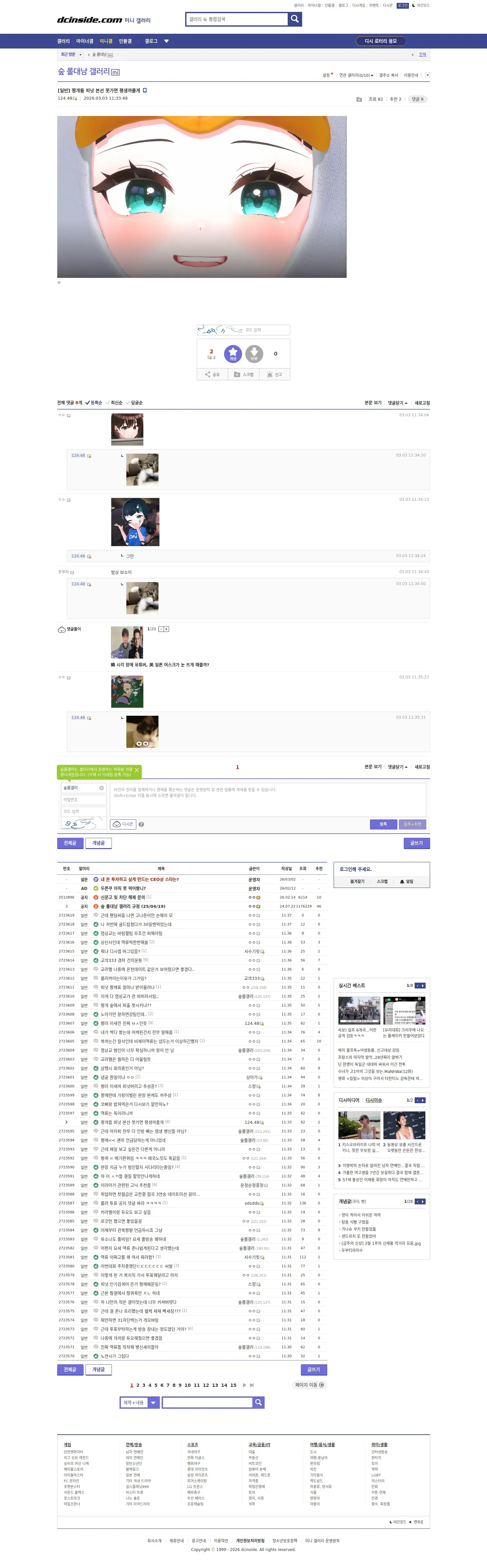
Task: Click next arrow of 댓글돌이 ad 1/20
Action: [x=166, y=629]
